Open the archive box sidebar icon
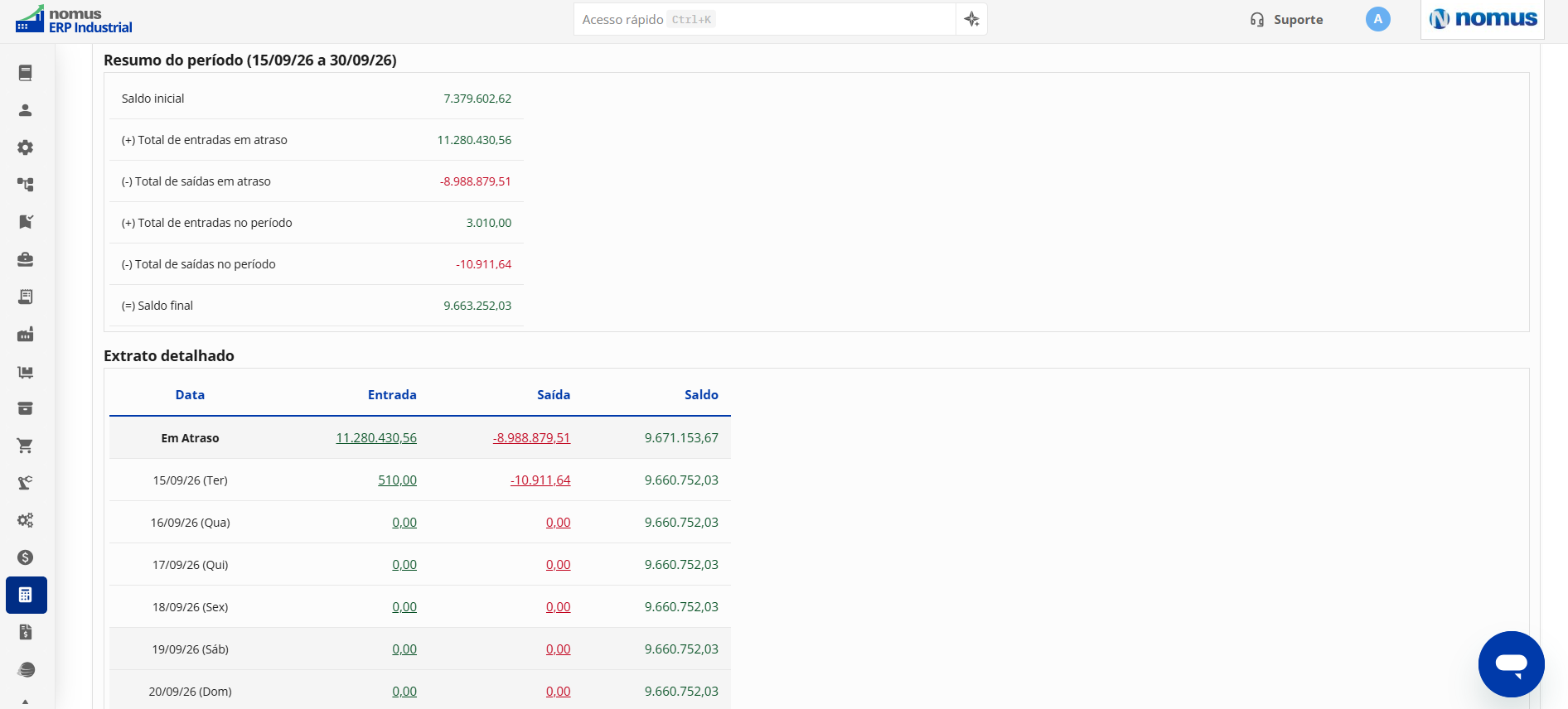 26,408
